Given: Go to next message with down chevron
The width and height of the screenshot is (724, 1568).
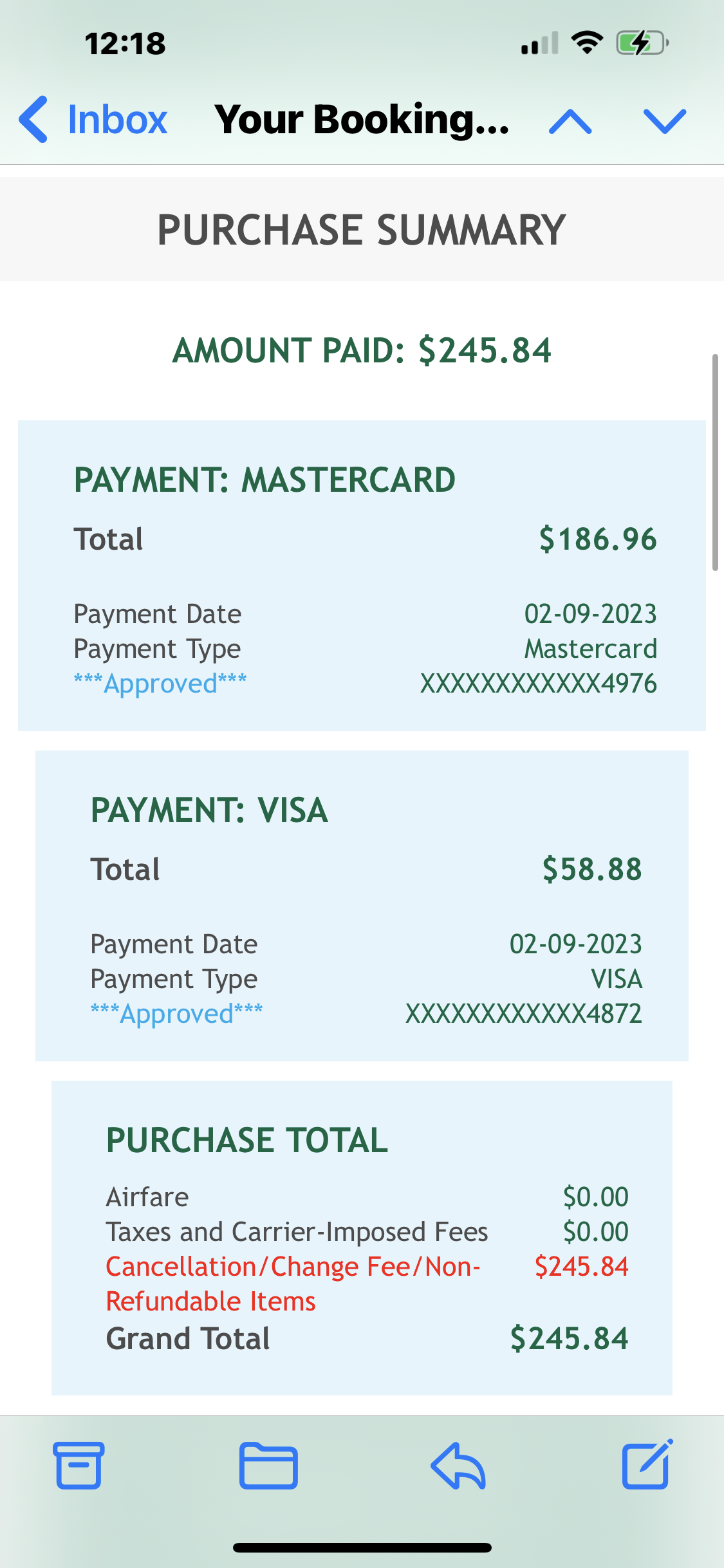Looking at the screenshot, I should point(665,121).
